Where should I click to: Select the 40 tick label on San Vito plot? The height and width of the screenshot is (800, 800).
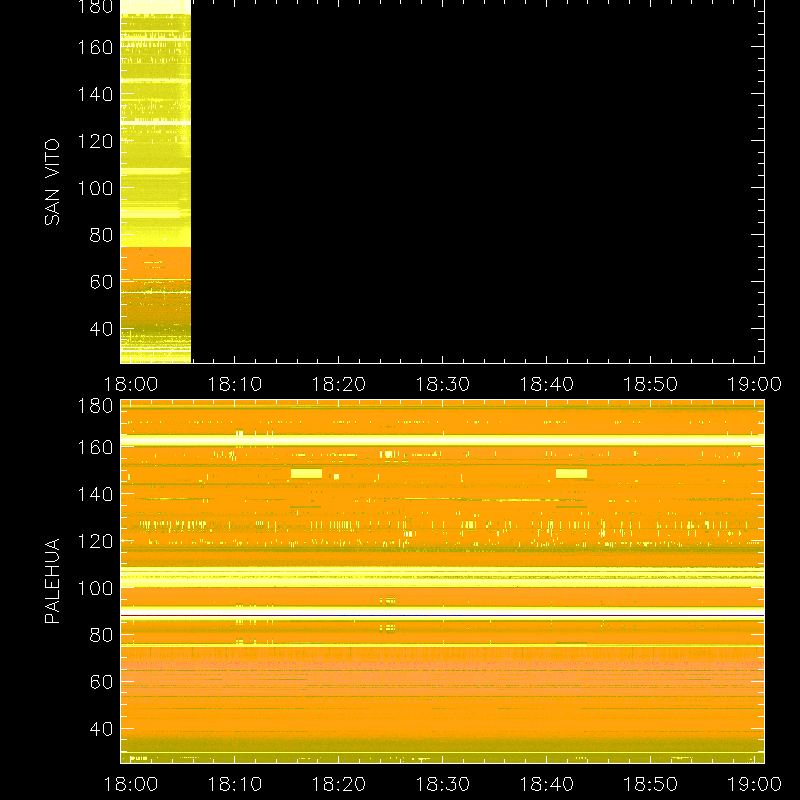point(101,329)
